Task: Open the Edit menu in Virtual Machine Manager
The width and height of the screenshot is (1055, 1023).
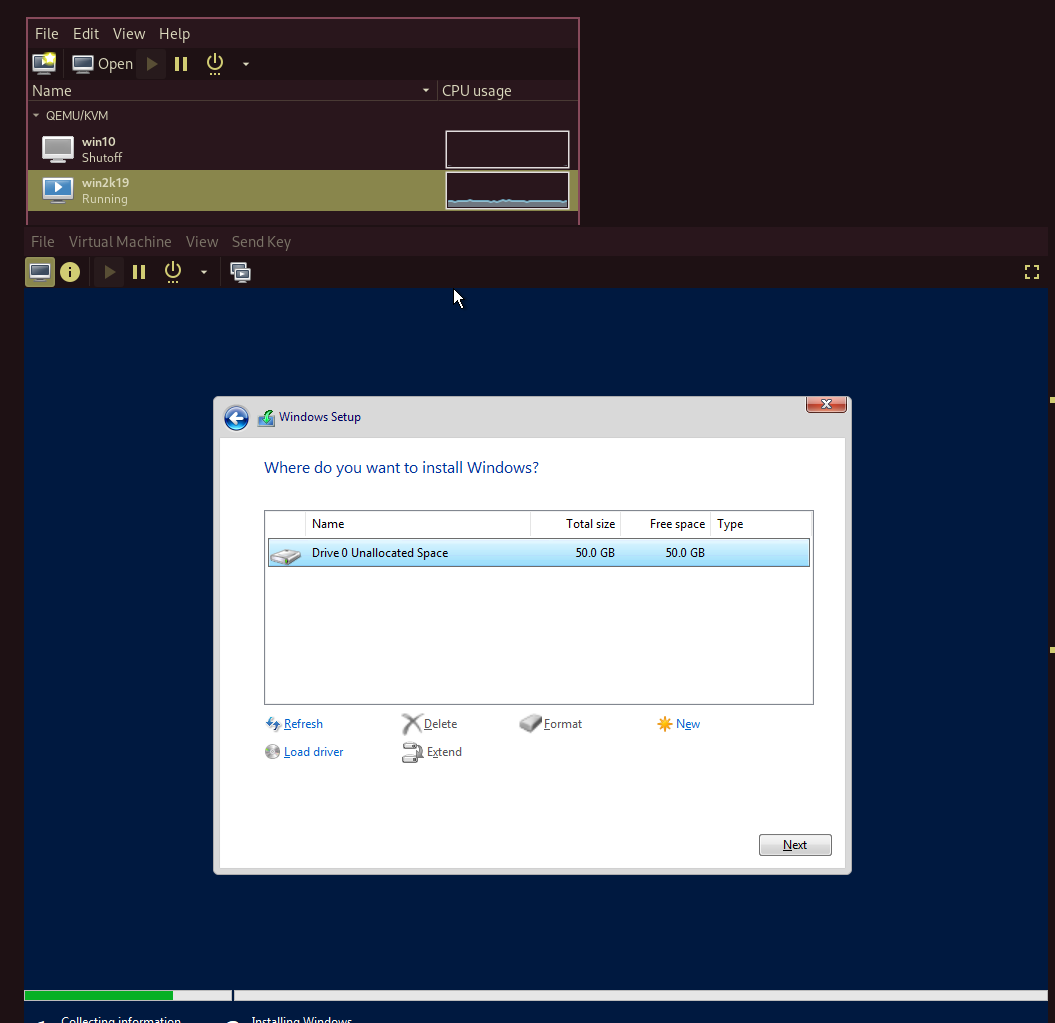Action: click(x=85, y=34)
